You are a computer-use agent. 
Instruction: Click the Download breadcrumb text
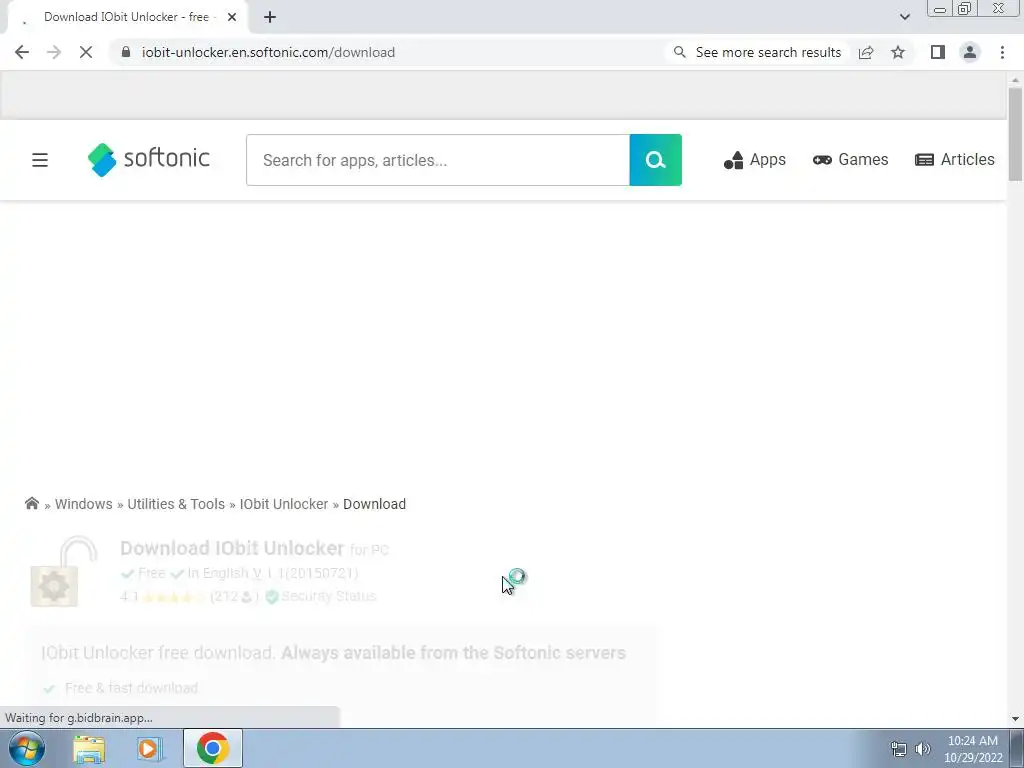tap(374, 504)
